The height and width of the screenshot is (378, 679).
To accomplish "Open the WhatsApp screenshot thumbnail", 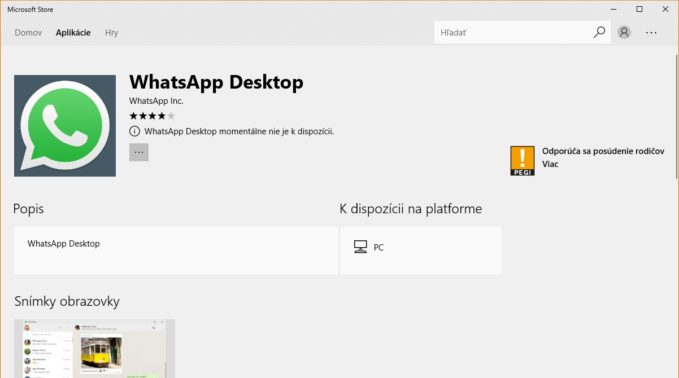I will pyautogui.click(x=94, y=349).
